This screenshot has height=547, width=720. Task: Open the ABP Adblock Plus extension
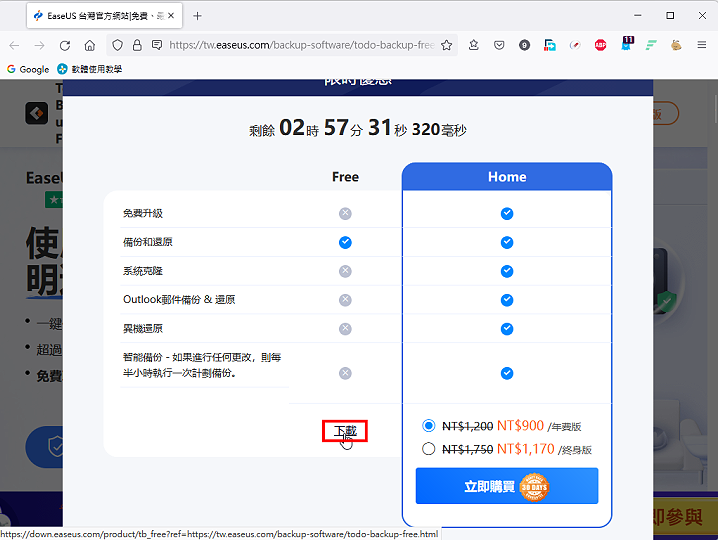(600, 45)
